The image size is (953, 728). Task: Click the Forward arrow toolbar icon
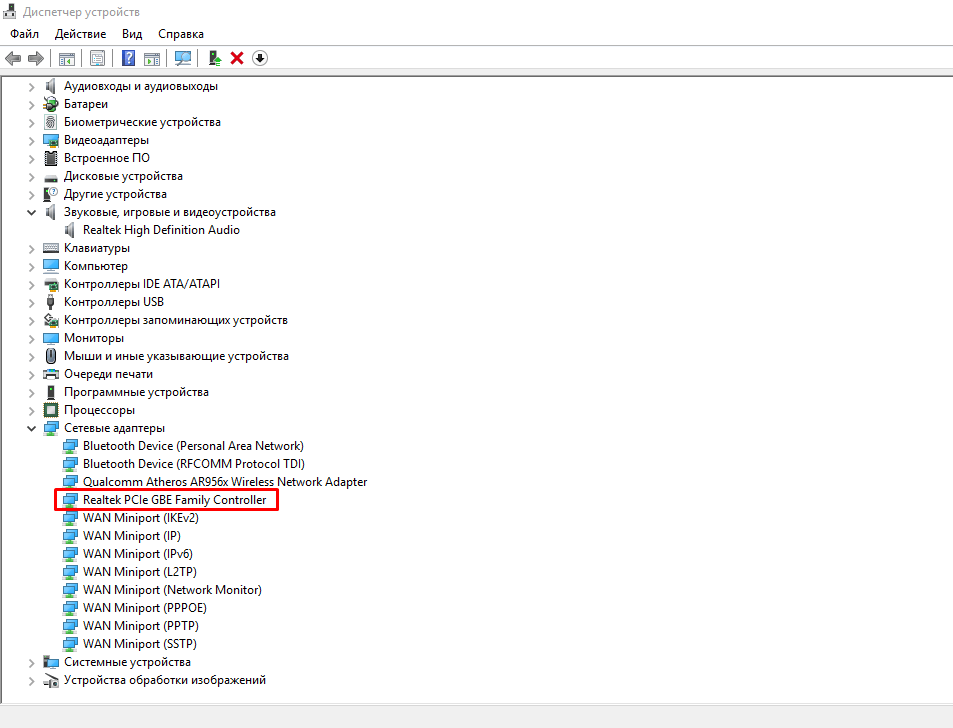(36, 58)
